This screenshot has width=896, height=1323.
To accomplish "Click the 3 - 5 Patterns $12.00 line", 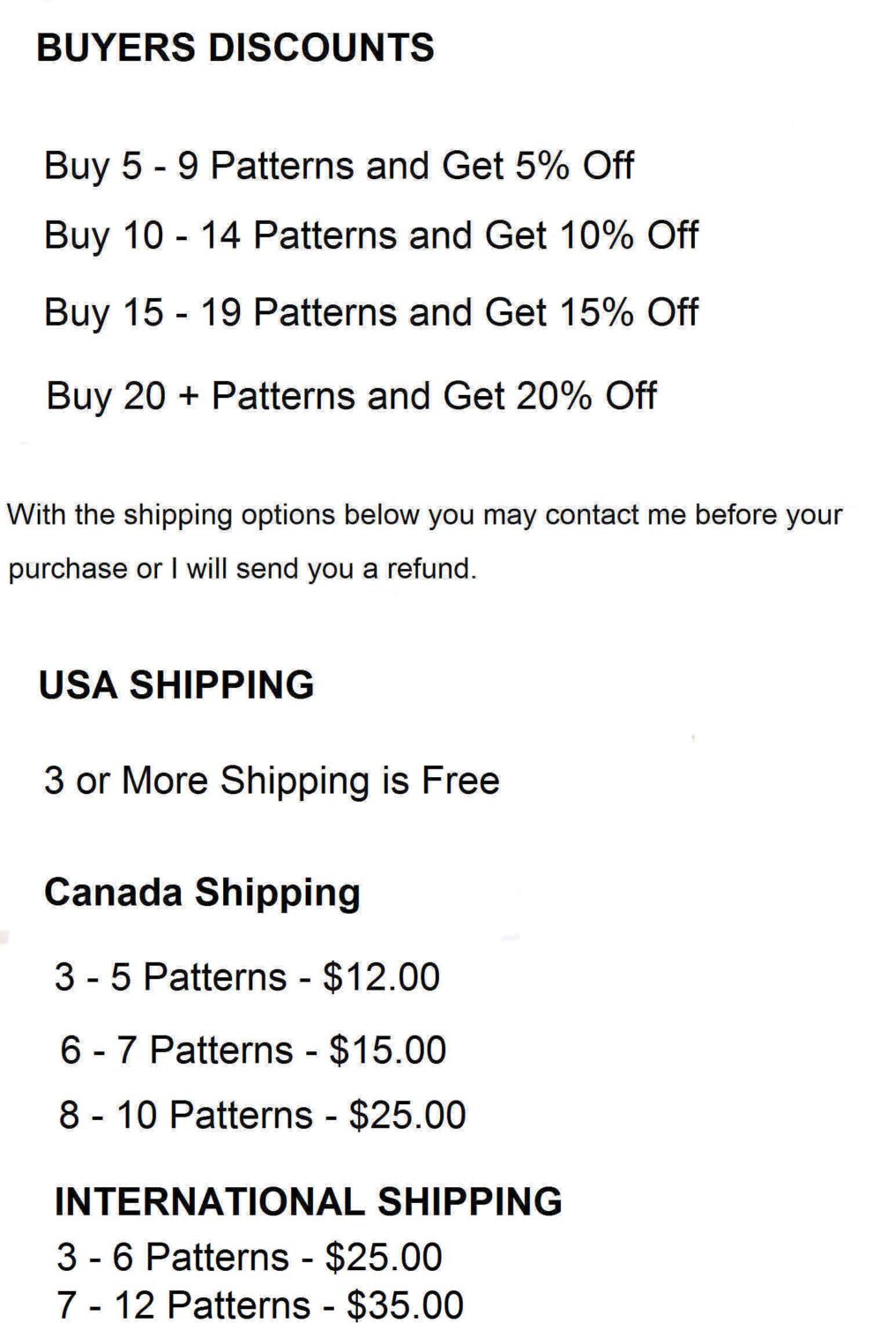I will 247,977.
